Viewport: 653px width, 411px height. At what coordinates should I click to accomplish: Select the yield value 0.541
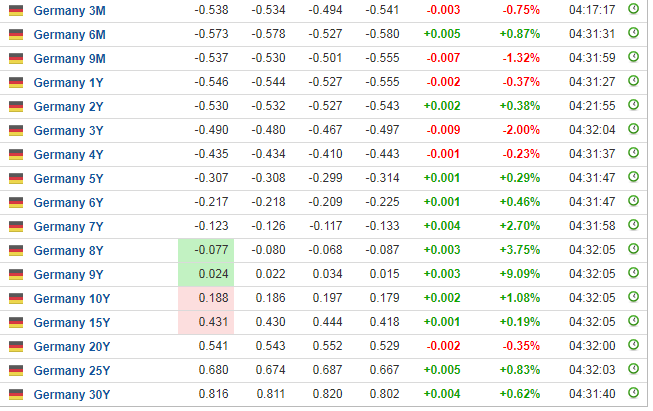point(213,346)
